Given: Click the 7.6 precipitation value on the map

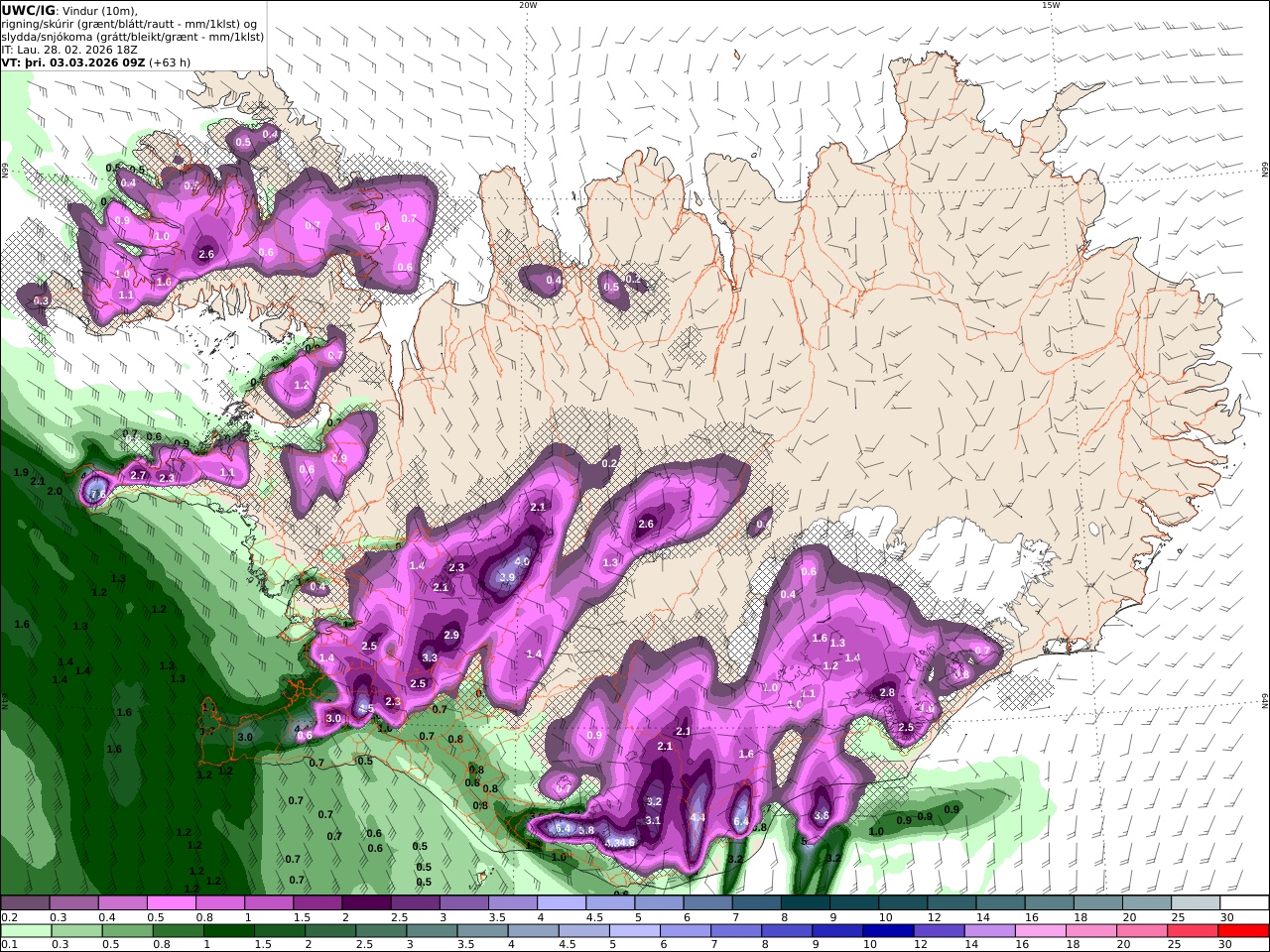Looking at the screenshot, I should (97, 493).
